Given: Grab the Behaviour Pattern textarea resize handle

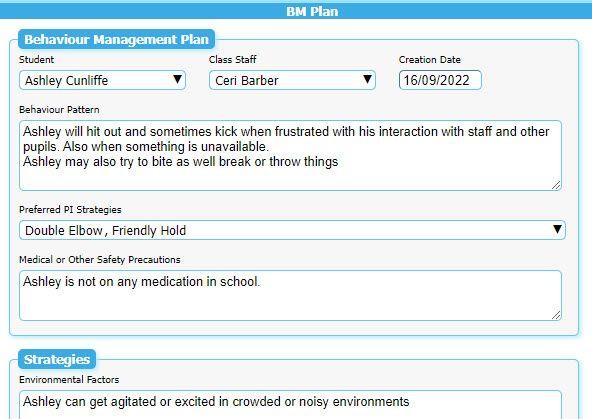Looking at the screenshot, I should [x=556, y=185].
